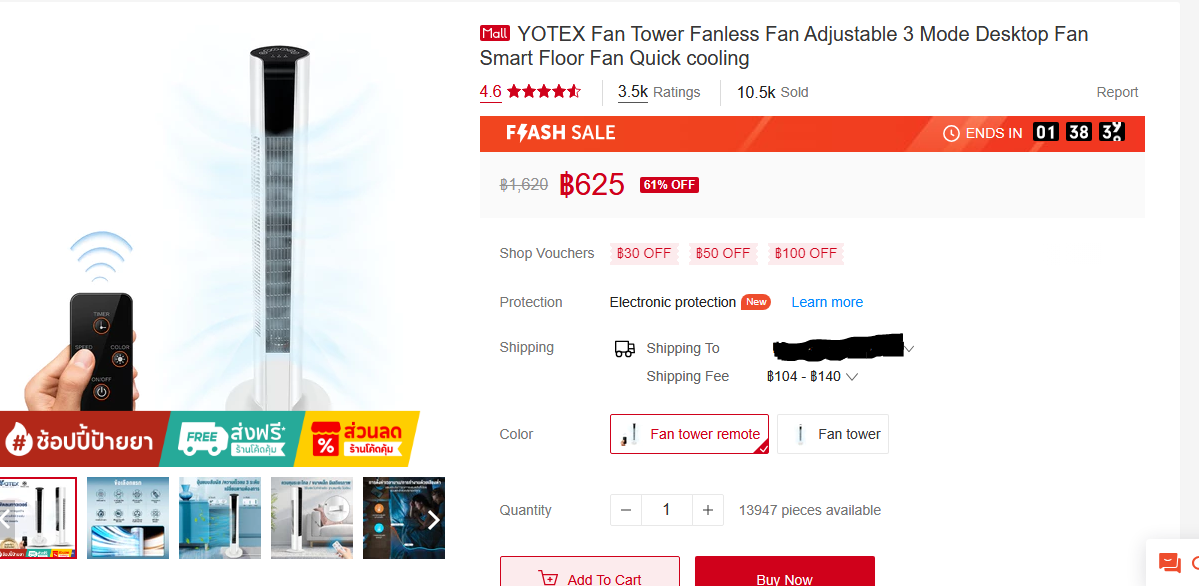This screenshot has height=586, width=1199.
Task: Click the flash sale clock icon
Action: tap(951, 133)
